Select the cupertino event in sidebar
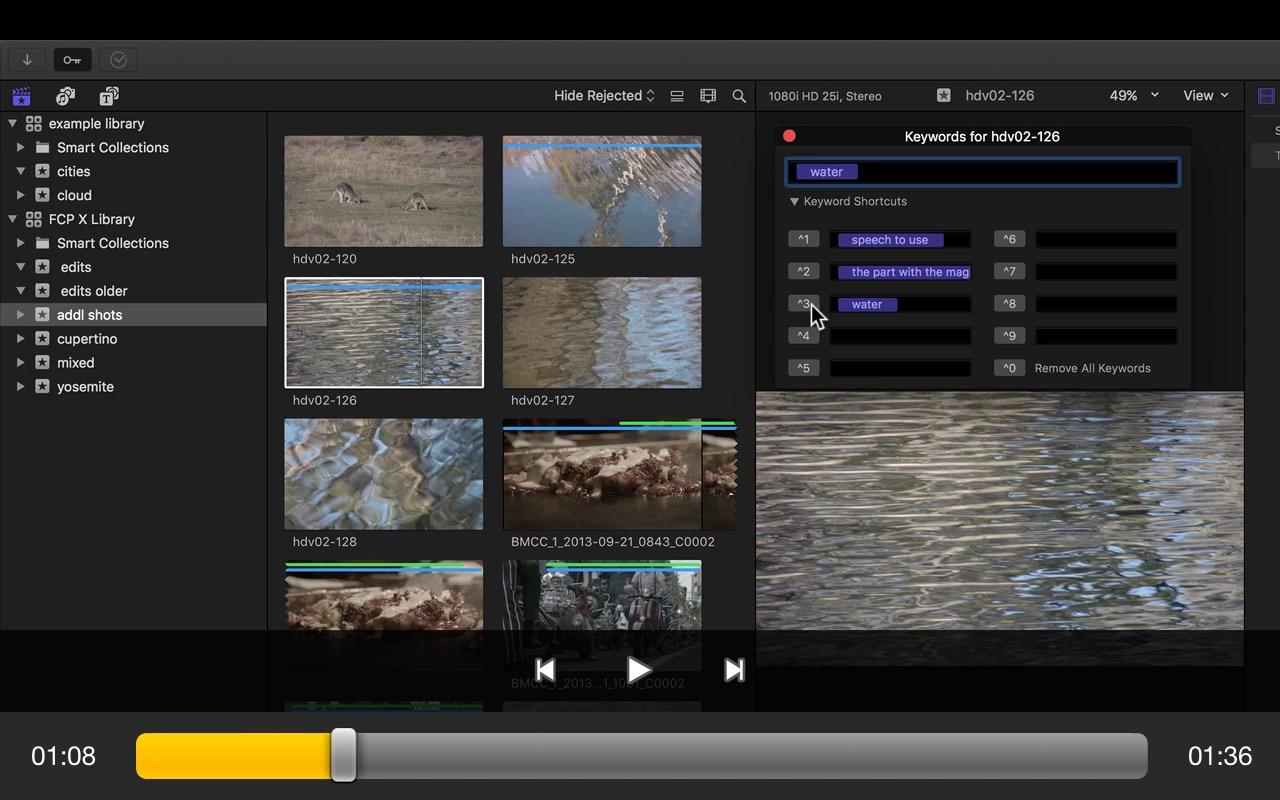 tap(87, 339)
